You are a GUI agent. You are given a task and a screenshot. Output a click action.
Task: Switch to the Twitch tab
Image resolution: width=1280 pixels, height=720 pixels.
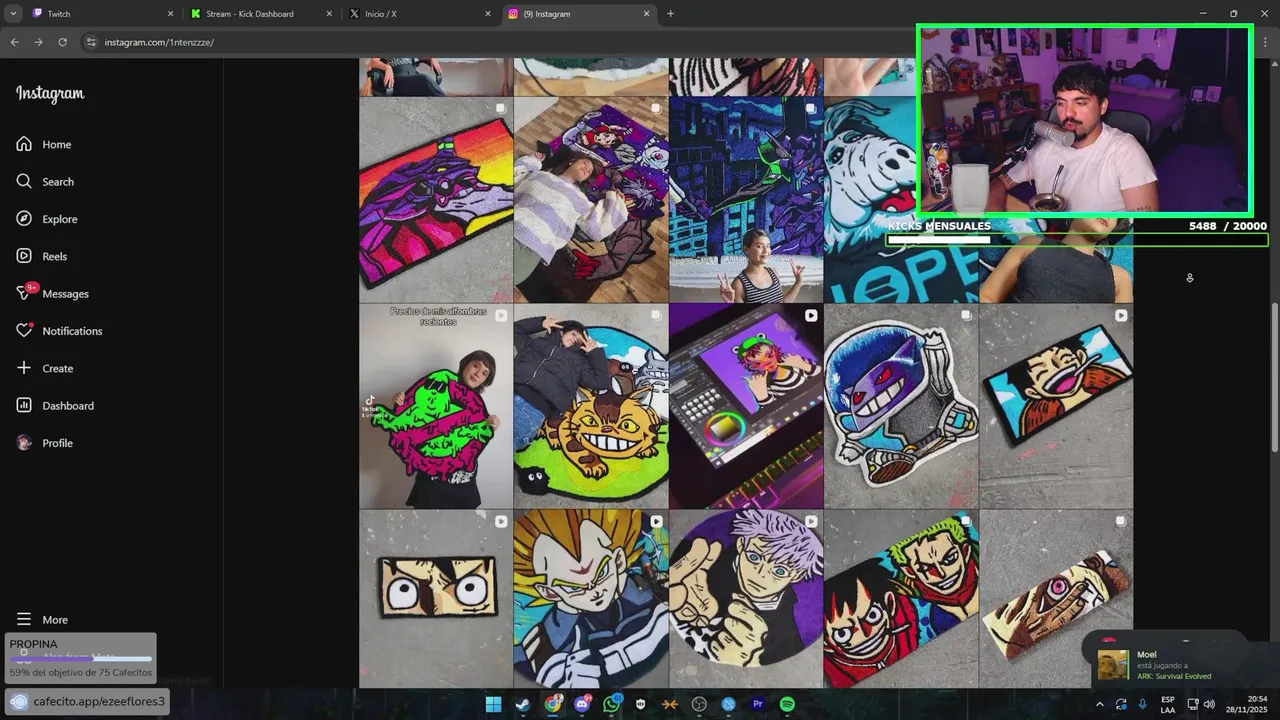point(102,14)
